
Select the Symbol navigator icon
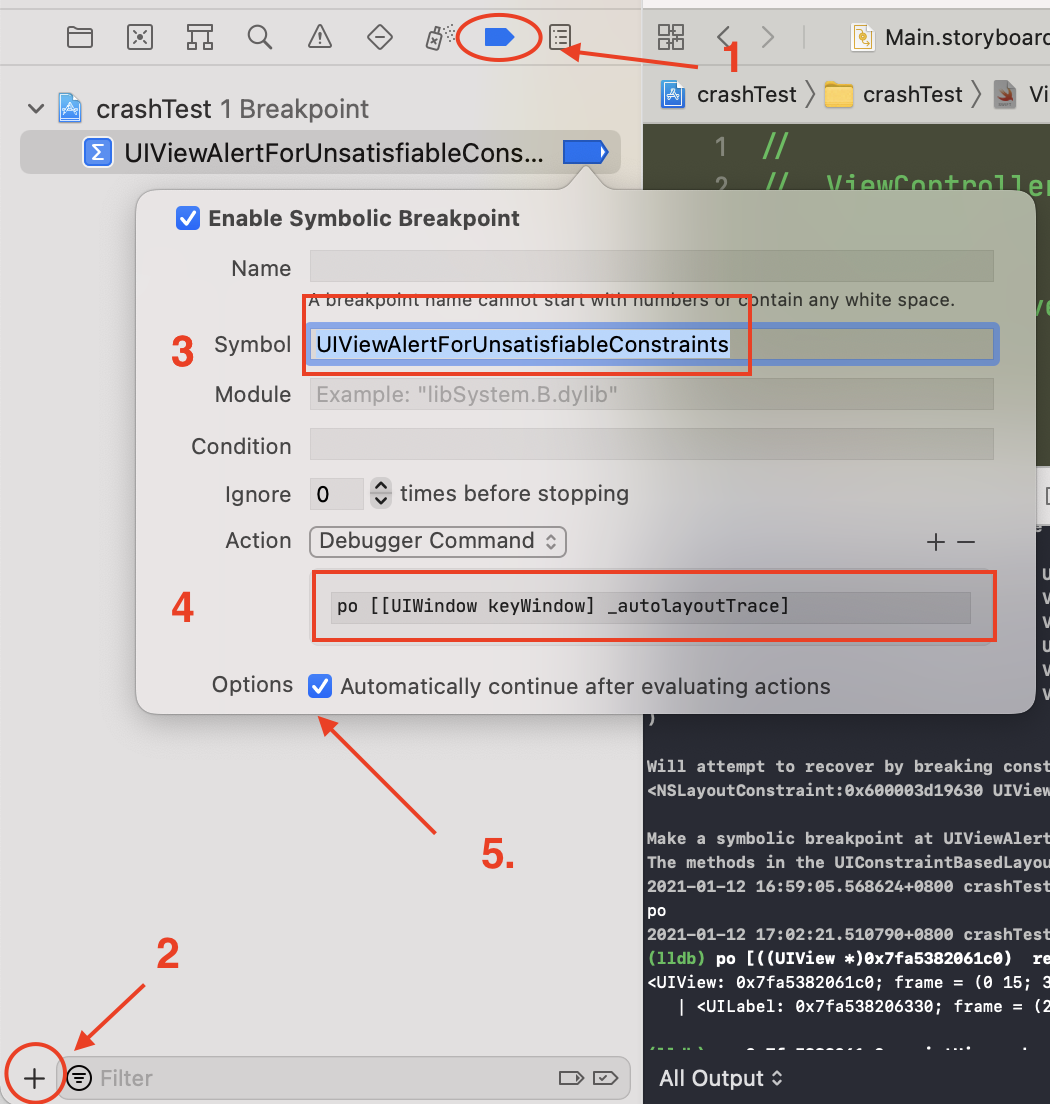200,36
